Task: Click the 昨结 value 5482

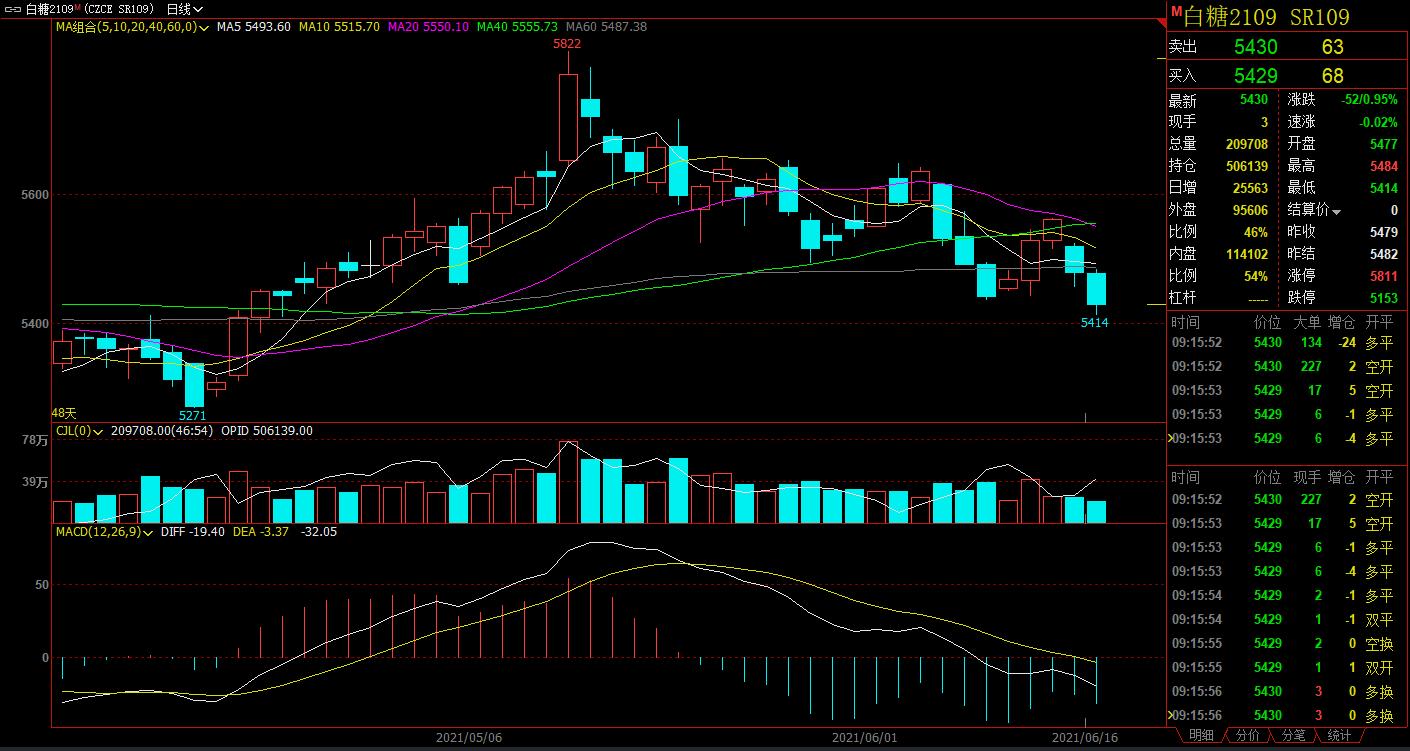Action: (1384, 254)
